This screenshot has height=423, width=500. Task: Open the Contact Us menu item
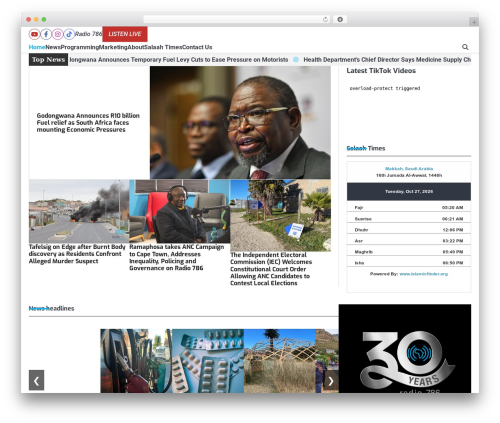click(x=197, y=47)
